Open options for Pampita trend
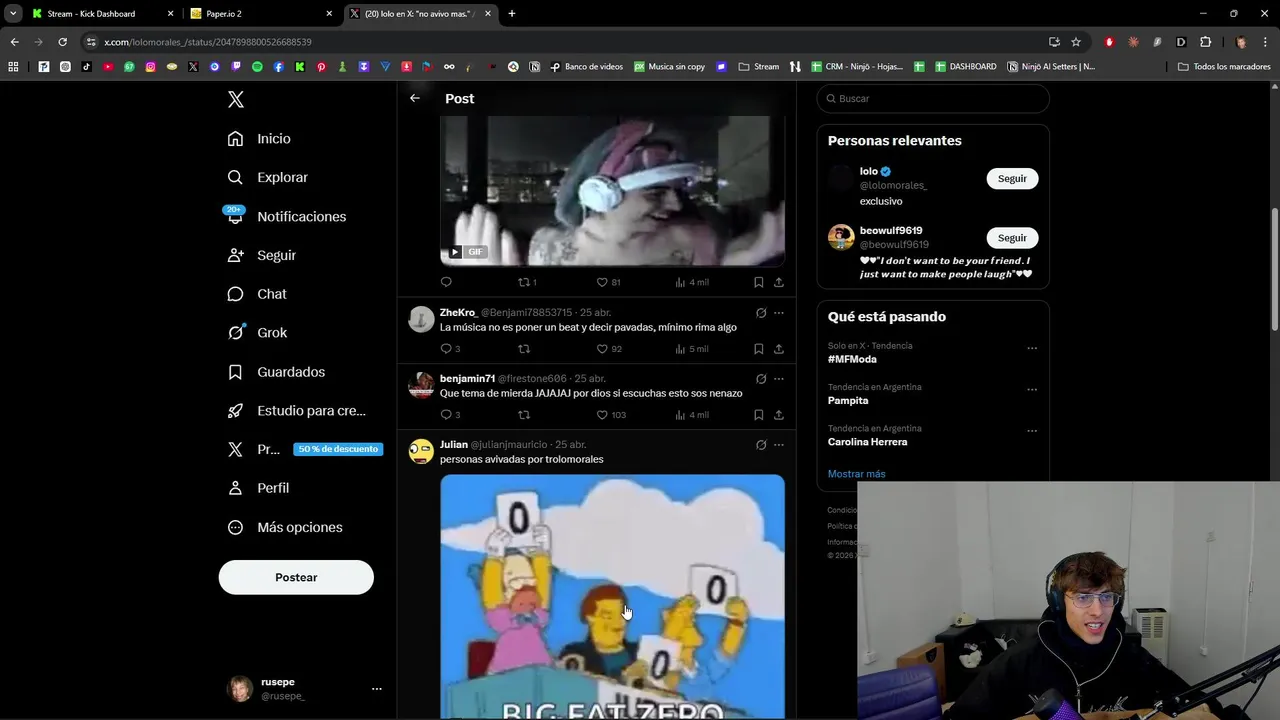This screenshot has width=1280, height=720. [x=1032, y=390]
